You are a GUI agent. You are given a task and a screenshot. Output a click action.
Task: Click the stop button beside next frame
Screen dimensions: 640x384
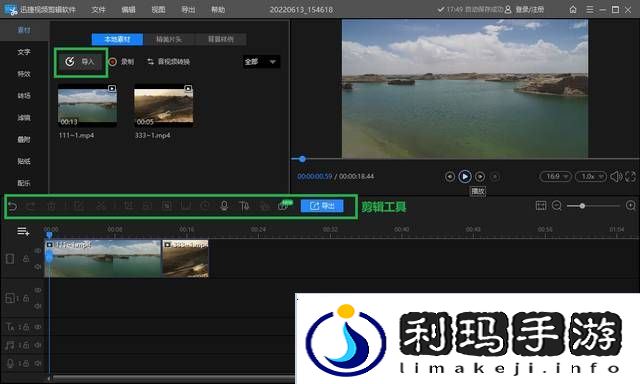point(495,177)
